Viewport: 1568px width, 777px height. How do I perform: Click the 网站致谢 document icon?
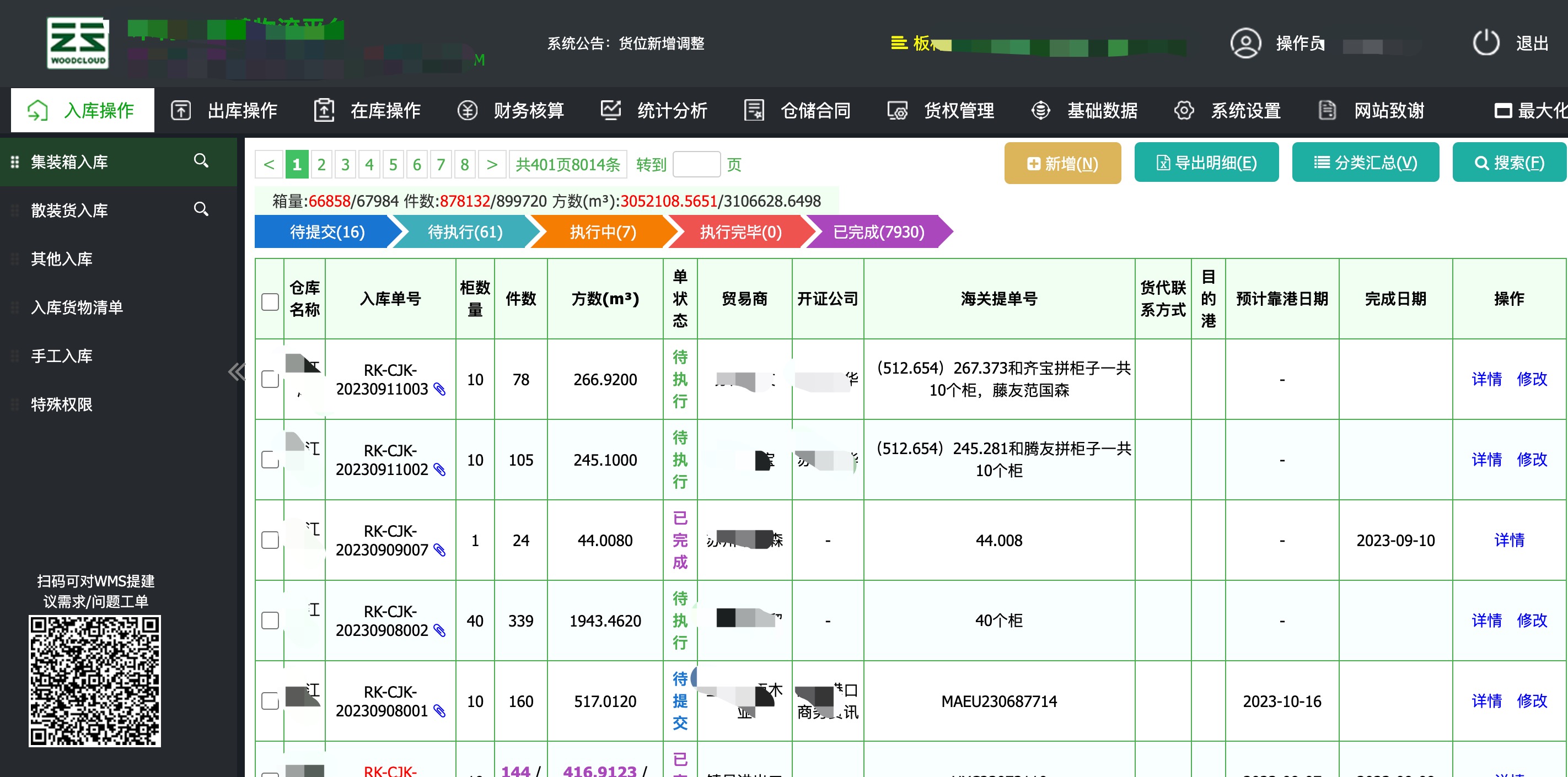(1327, 111)
